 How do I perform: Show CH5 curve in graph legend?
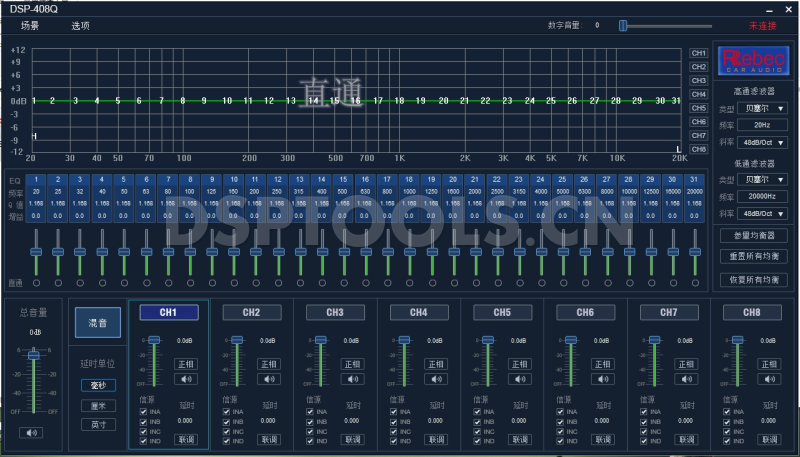698,108
